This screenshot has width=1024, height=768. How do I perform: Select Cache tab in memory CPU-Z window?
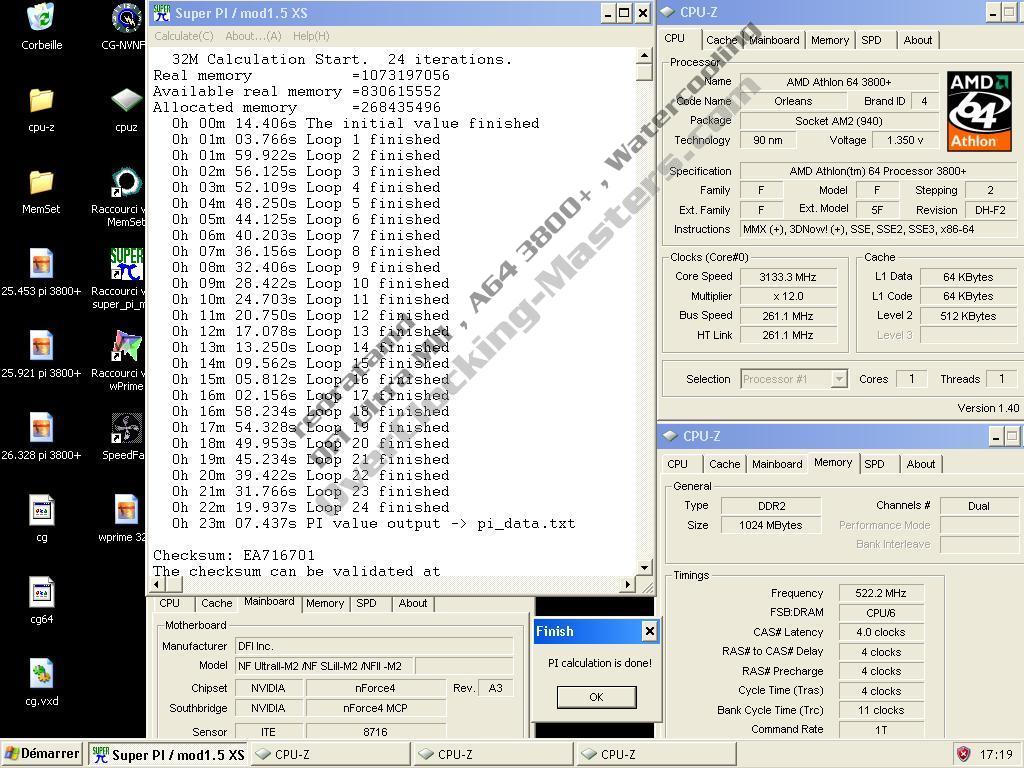(x=724, y=464)
